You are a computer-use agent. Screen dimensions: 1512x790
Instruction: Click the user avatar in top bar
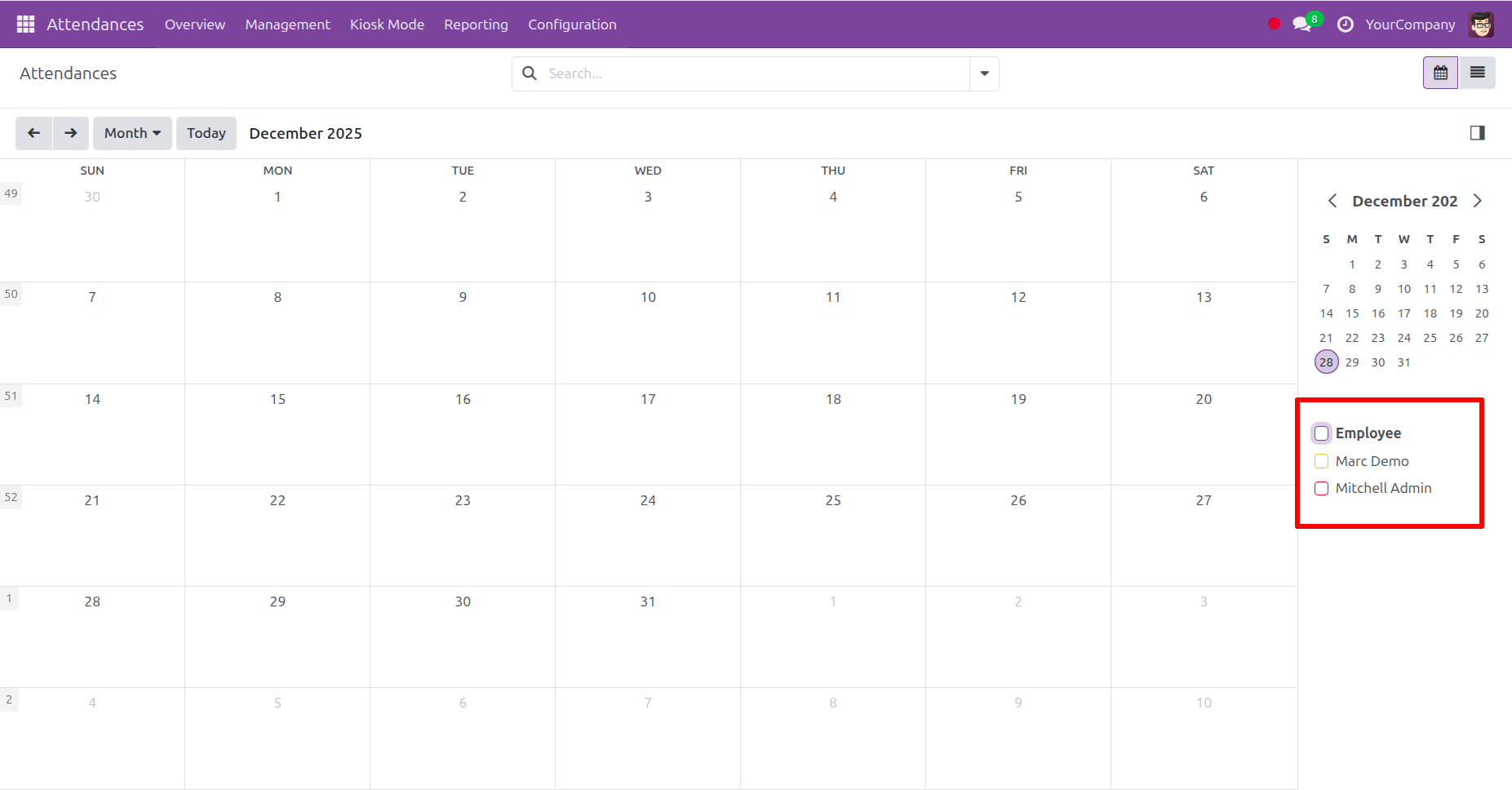point(1481,24)
